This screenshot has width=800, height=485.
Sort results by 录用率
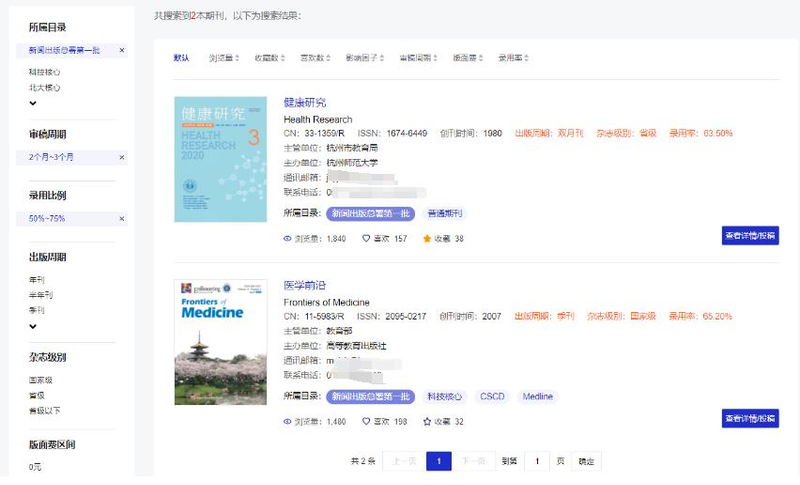click(x=514, y=58)
